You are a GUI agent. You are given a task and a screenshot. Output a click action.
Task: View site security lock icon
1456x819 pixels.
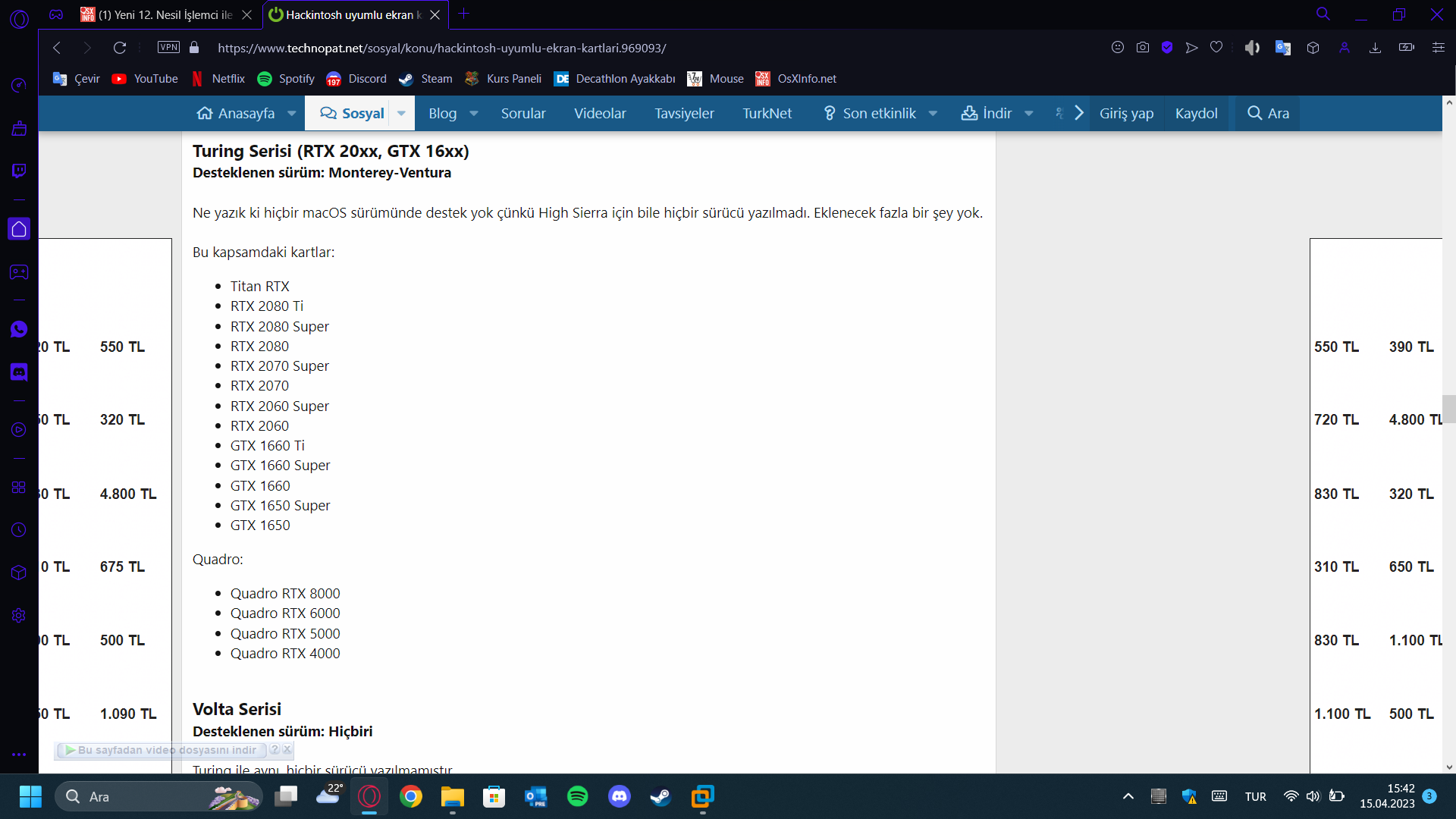(x=194, y=48)
